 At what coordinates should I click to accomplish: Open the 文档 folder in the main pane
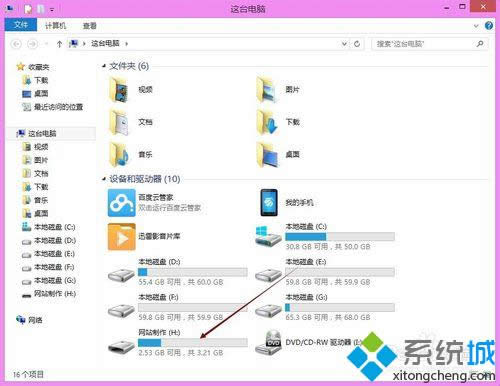(x=131, y=122)
